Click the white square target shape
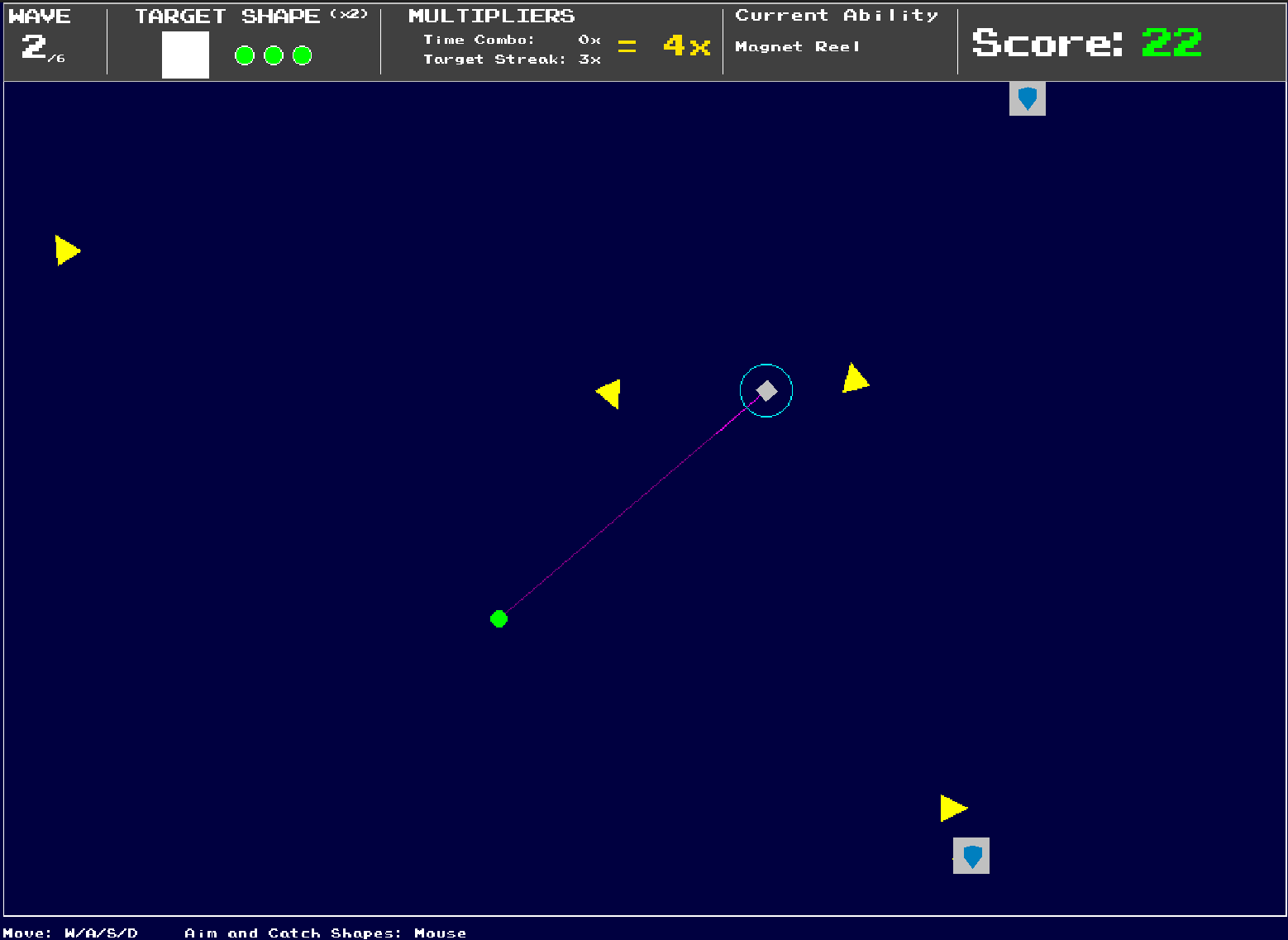 pos(185,55)
